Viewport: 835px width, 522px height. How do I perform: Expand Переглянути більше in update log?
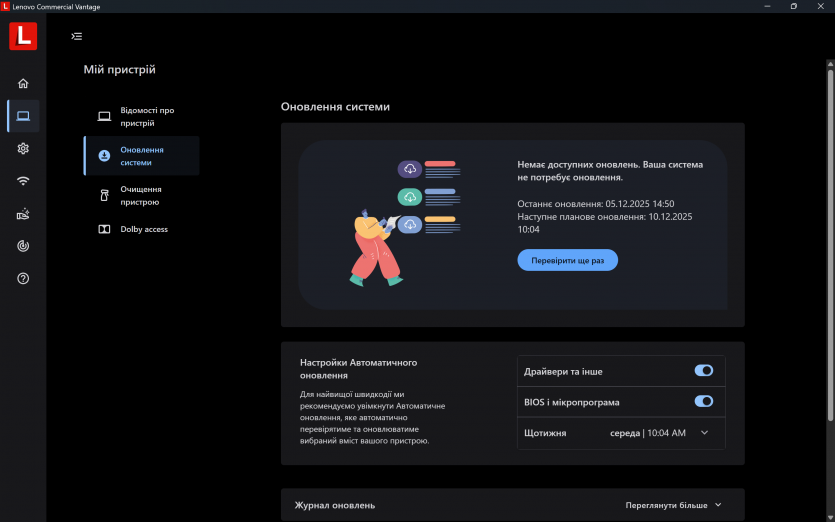point(673,505)
